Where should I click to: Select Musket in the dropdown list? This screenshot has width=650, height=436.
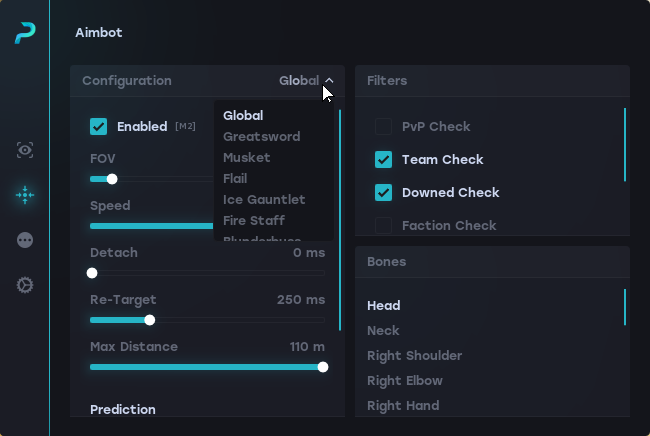[x=247, y=157]
